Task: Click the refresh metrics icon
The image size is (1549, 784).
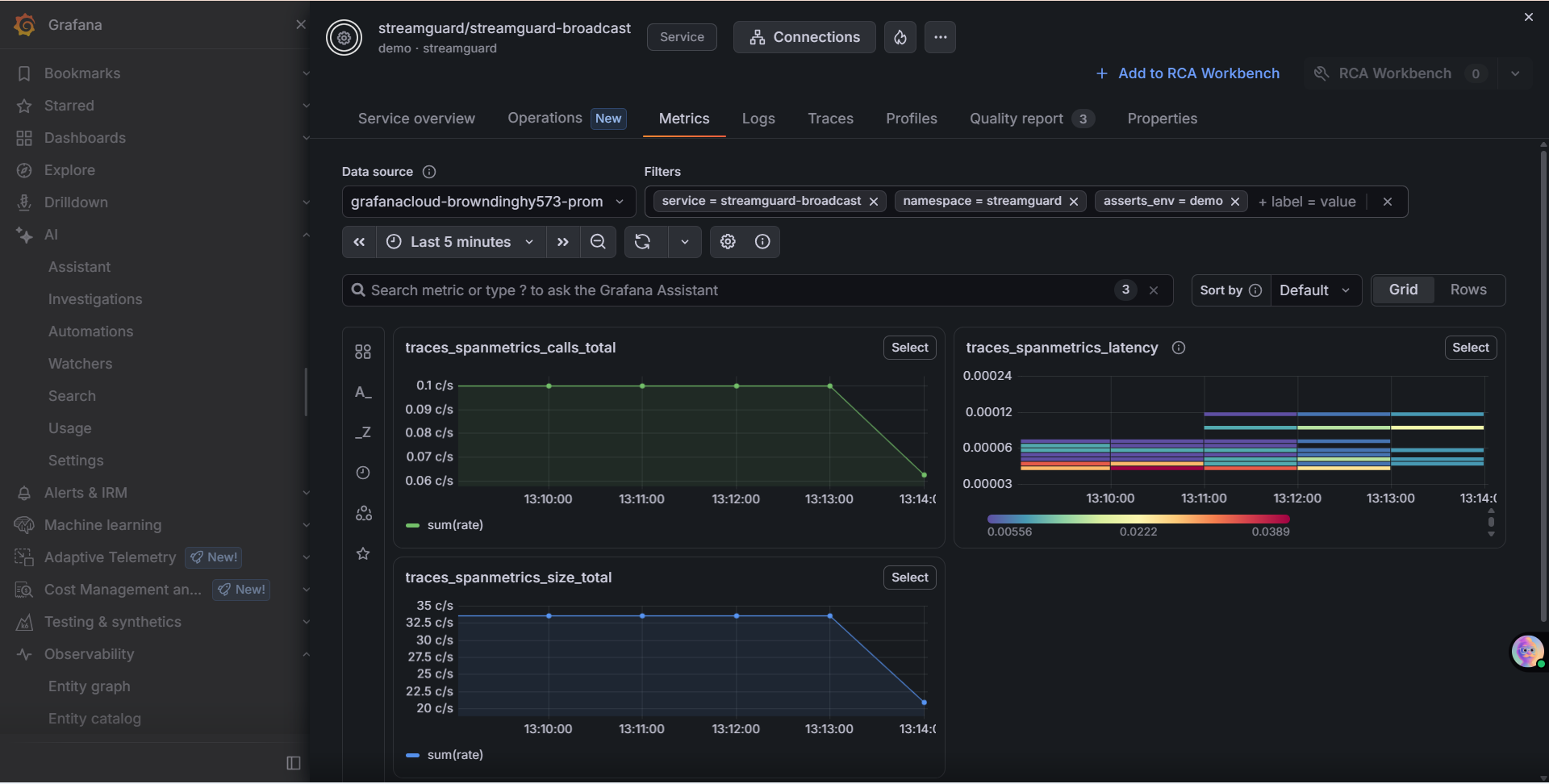Action: pos(643,242)
